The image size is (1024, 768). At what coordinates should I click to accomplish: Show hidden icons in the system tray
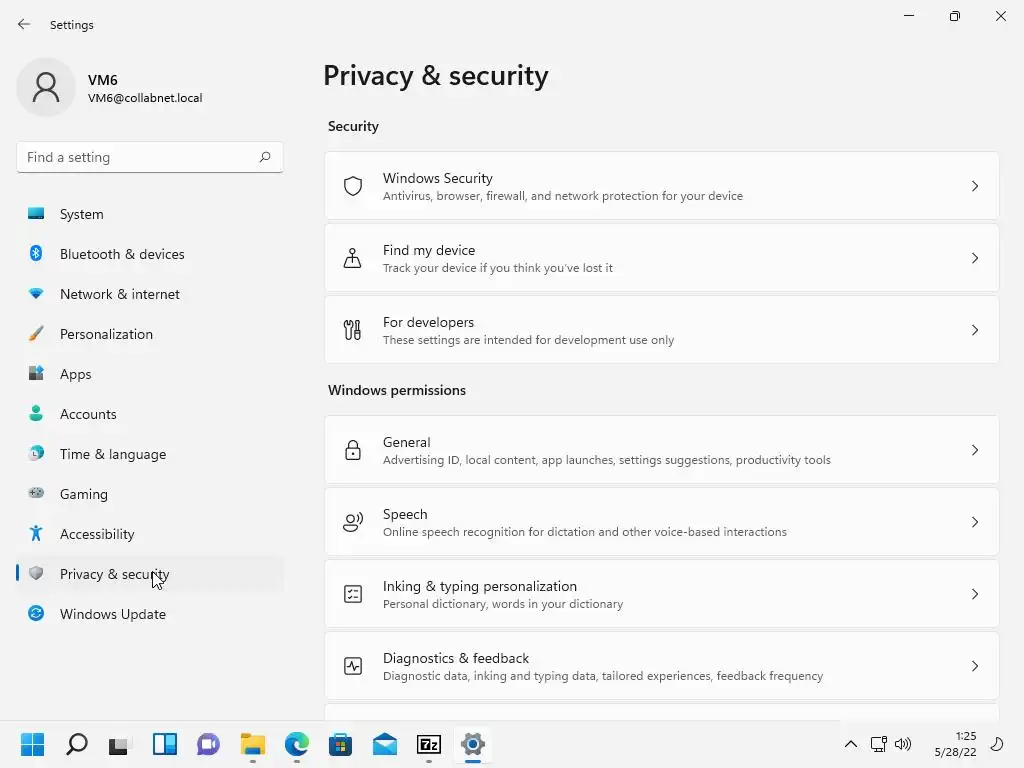click(850, 744)
